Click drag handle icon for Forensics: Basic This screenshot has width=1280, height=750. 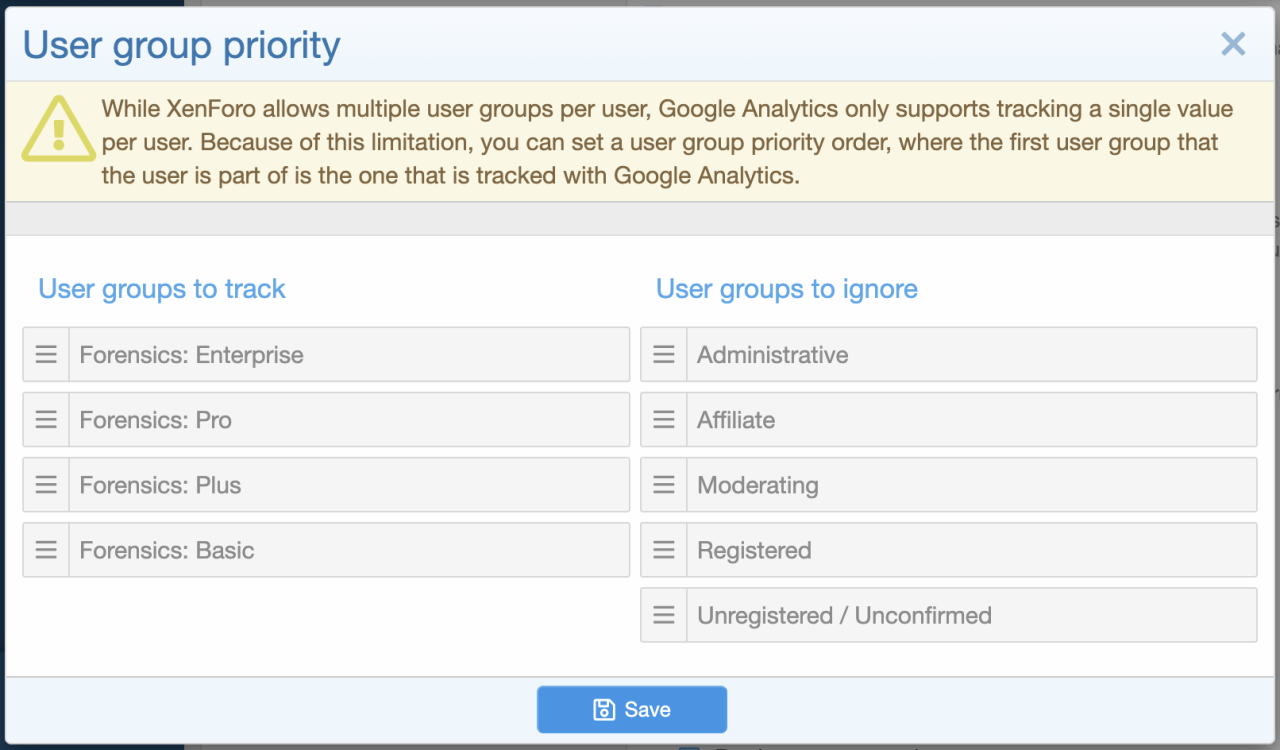46,550
